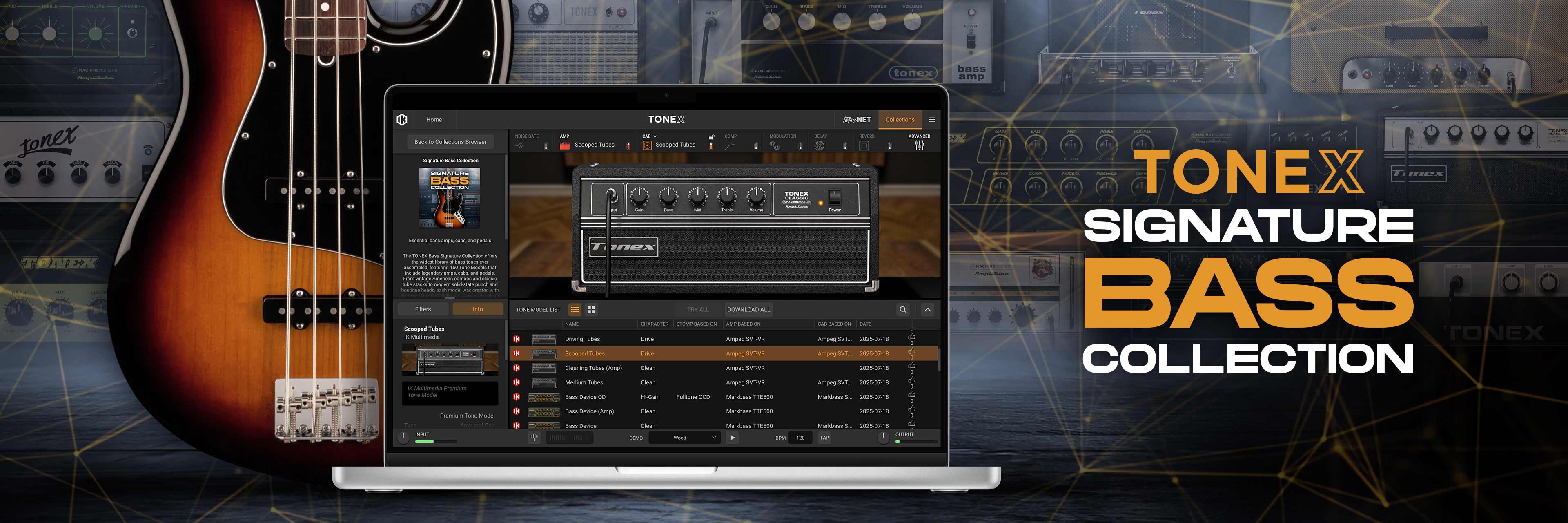
Task: Collapse the tone model list panel
Action: click(x=927, y=309)
